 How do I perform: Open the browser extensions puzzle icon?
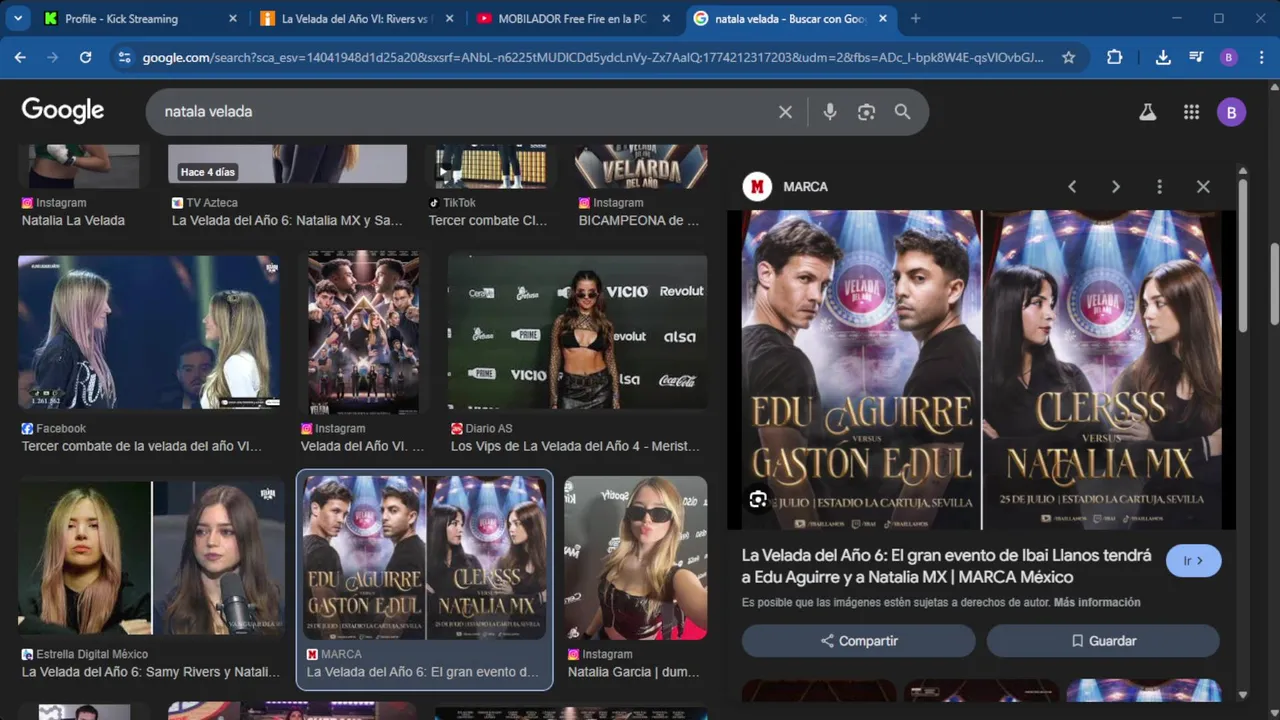1114,58
